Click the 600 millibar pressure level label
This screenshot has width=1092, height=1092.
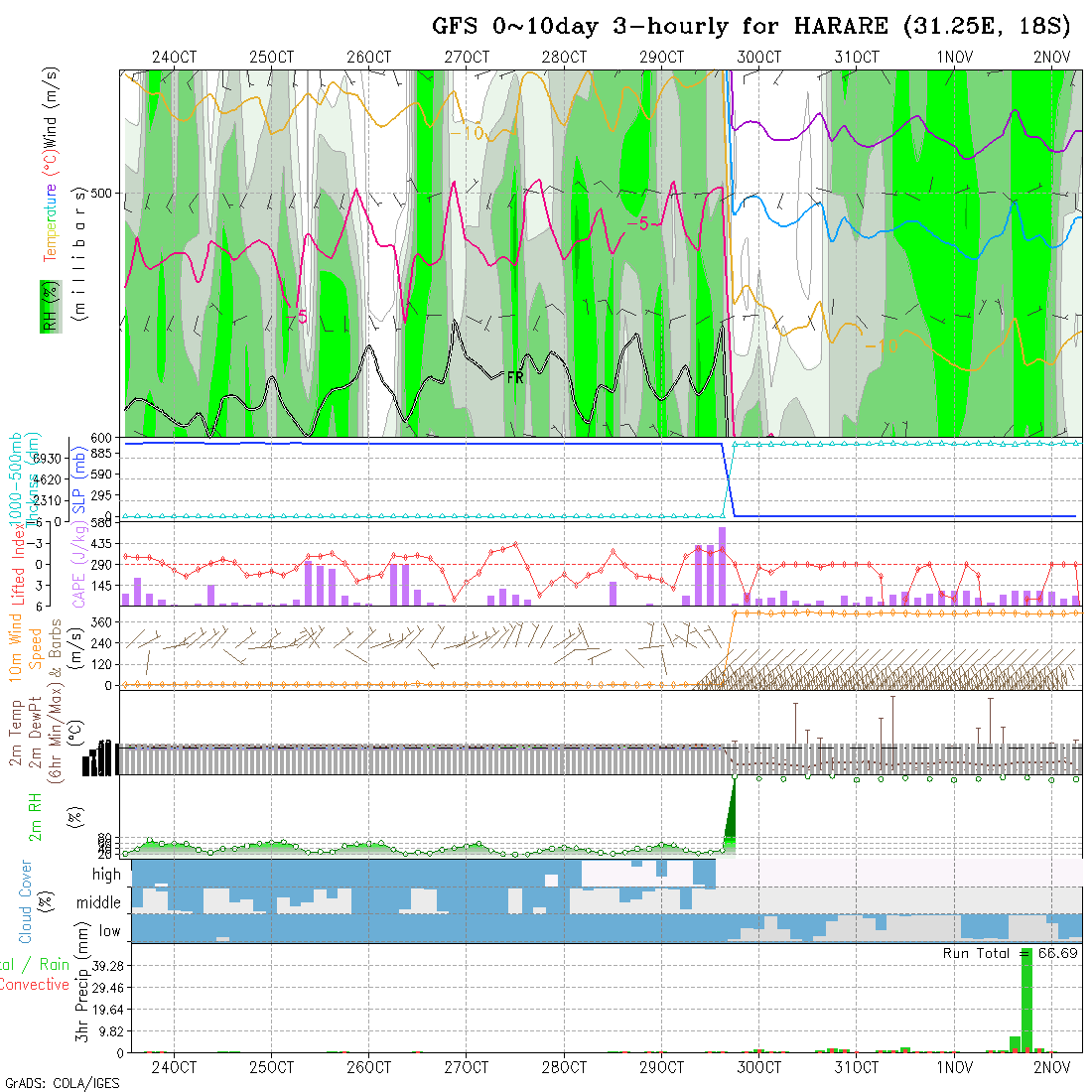(x=103, y=437)
